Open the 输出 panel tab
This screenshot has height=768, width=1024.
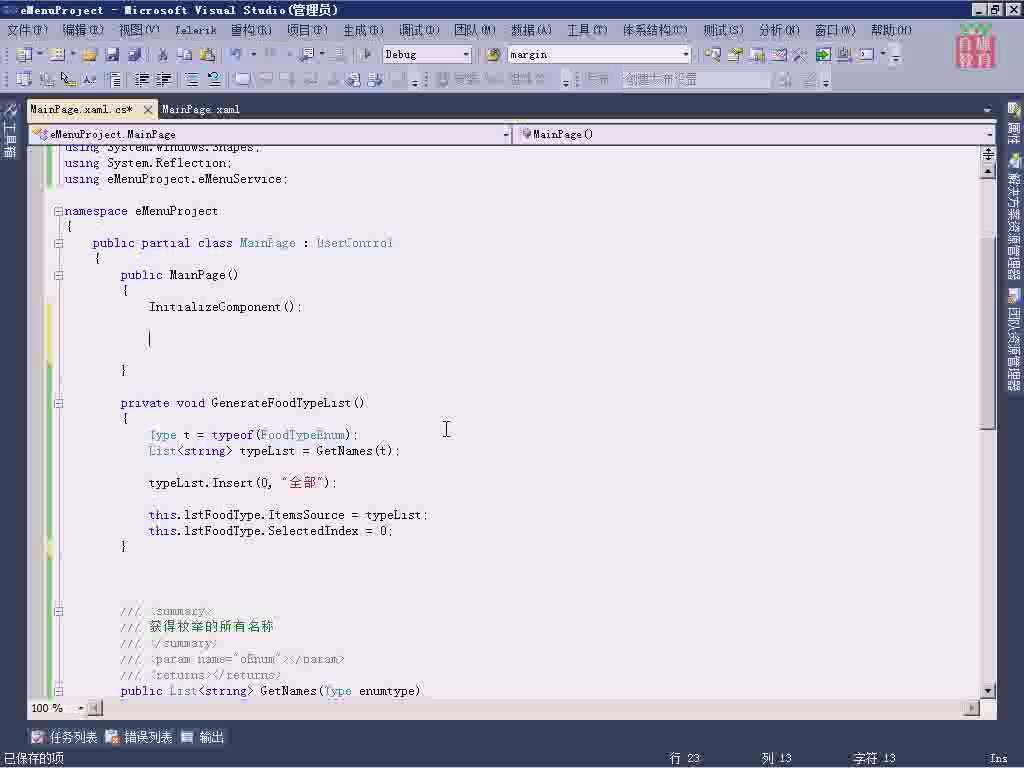point(203,737)
